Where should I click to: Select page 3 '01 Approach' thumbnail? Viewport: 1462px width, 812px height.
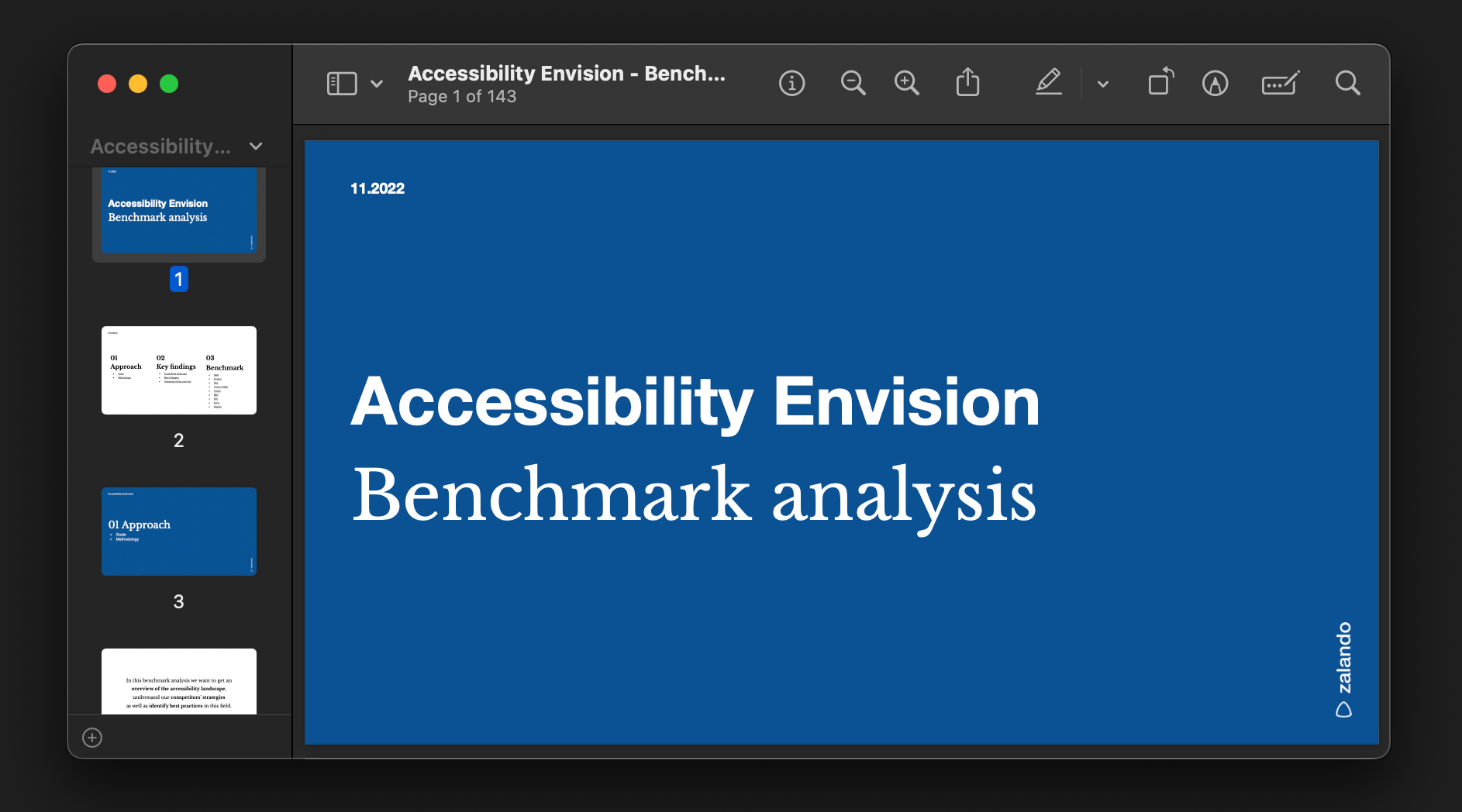pos(179,532)
